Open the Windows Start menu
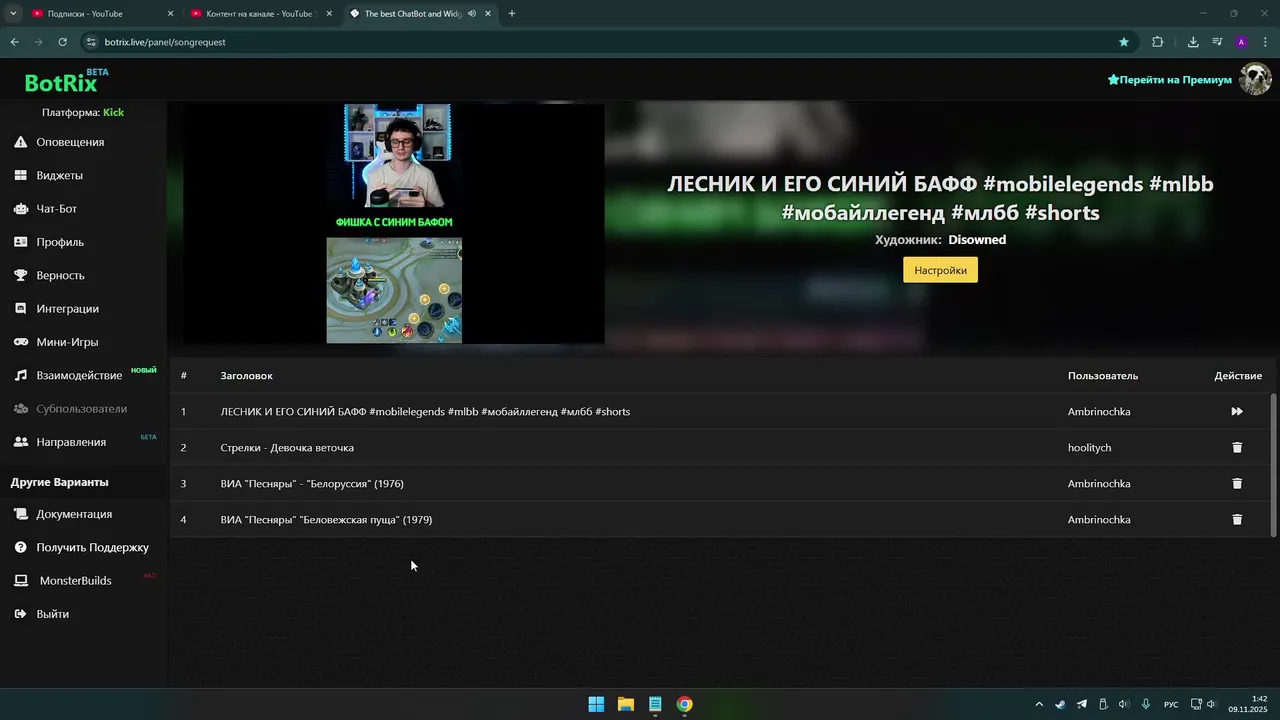1280x720 pixels. tap(596, 704)
